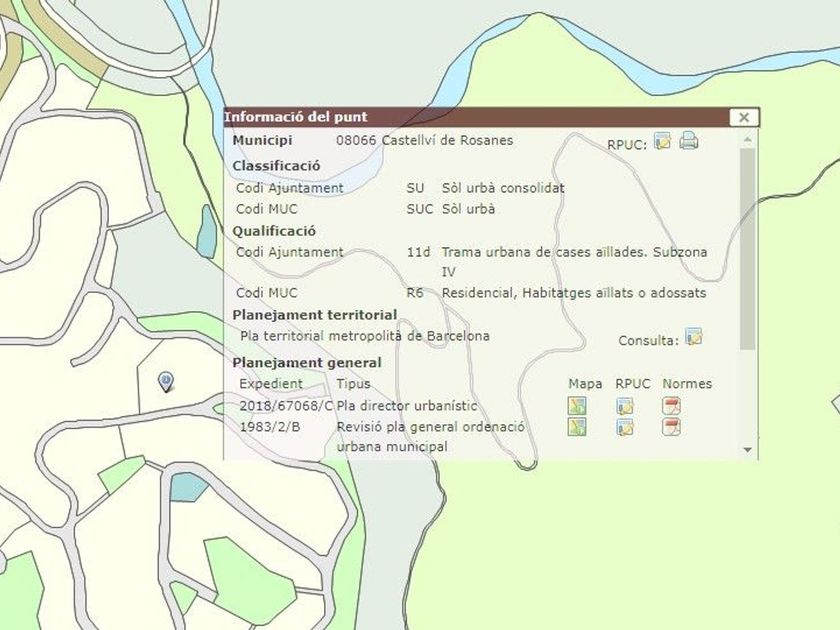
Task: Click Pla territorial metropolità de Barcelona text
Action: click(x=365, y=336)
